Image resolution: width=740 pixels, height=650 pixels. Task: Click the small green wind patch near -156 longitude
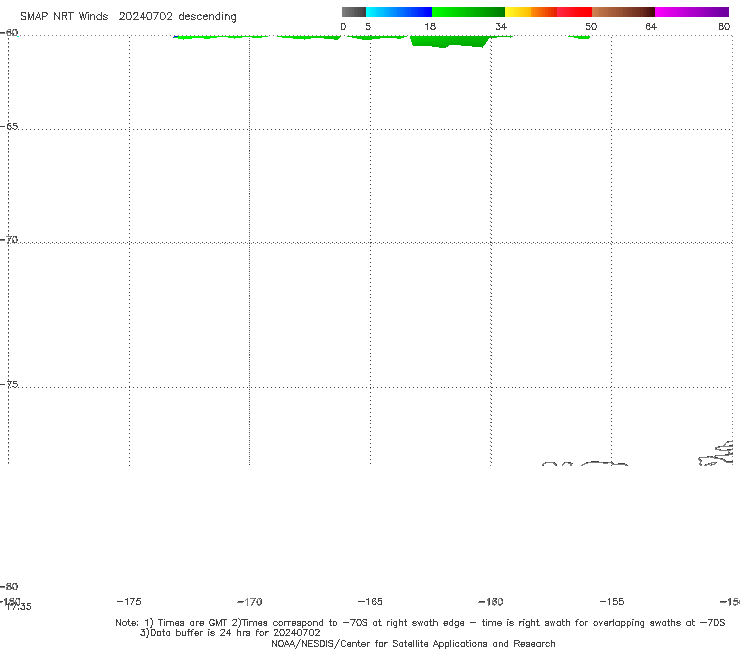[x=579, y=37]
